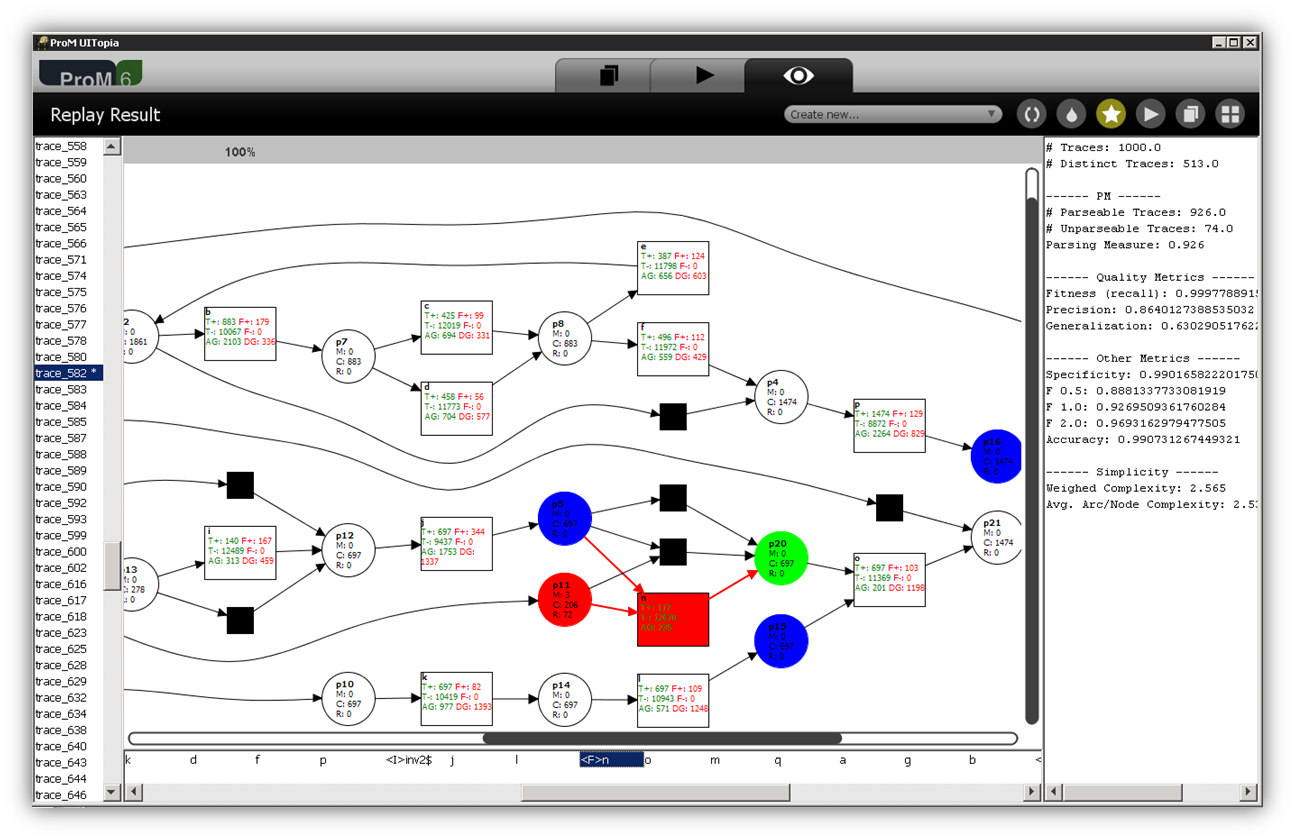Click the 'Weighed Complexity: 2.565' line

pyautogui.click(x=1136, y=488)
